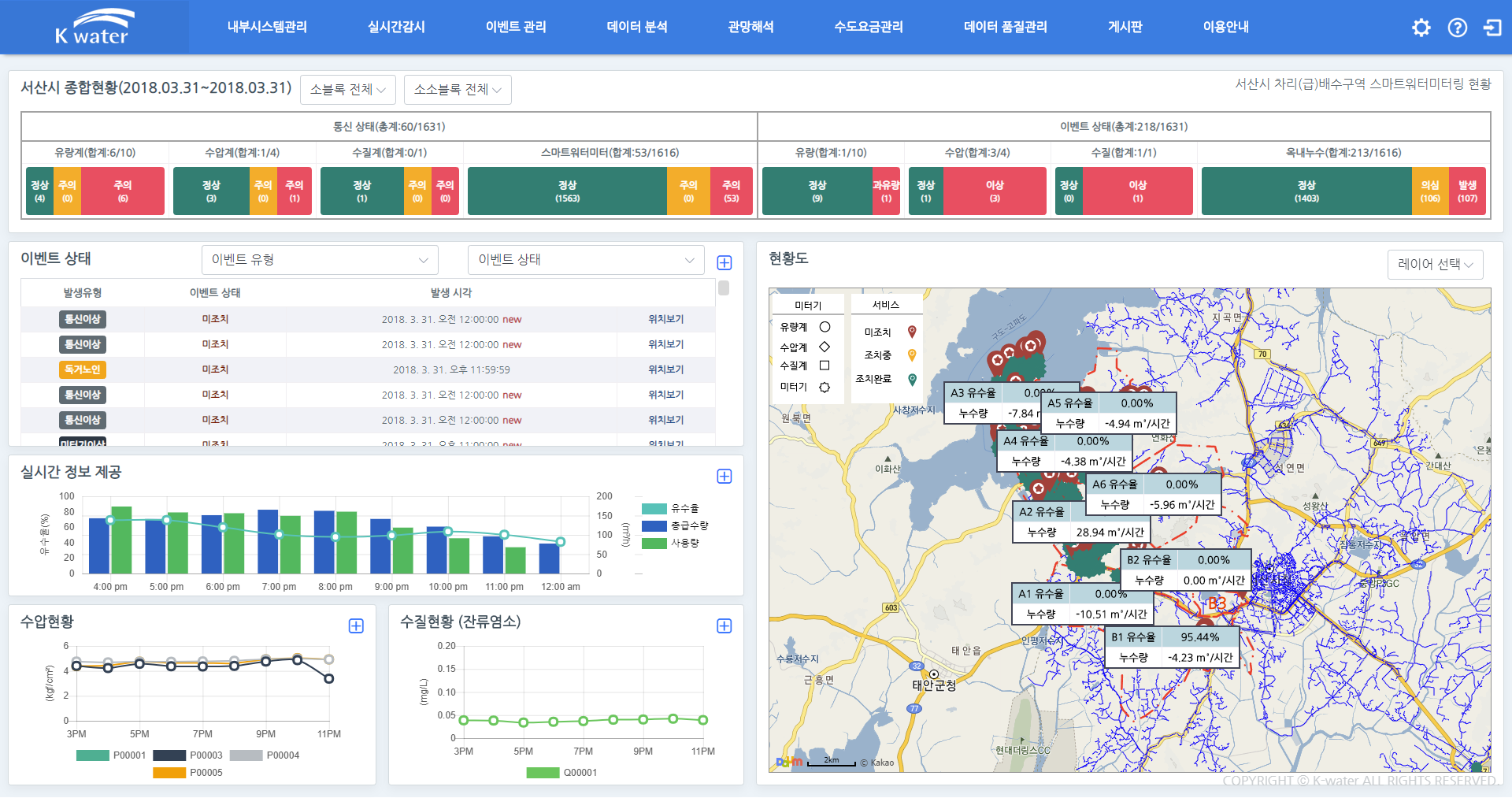Click the logout icon at top right

click(x=1494, y=28)
